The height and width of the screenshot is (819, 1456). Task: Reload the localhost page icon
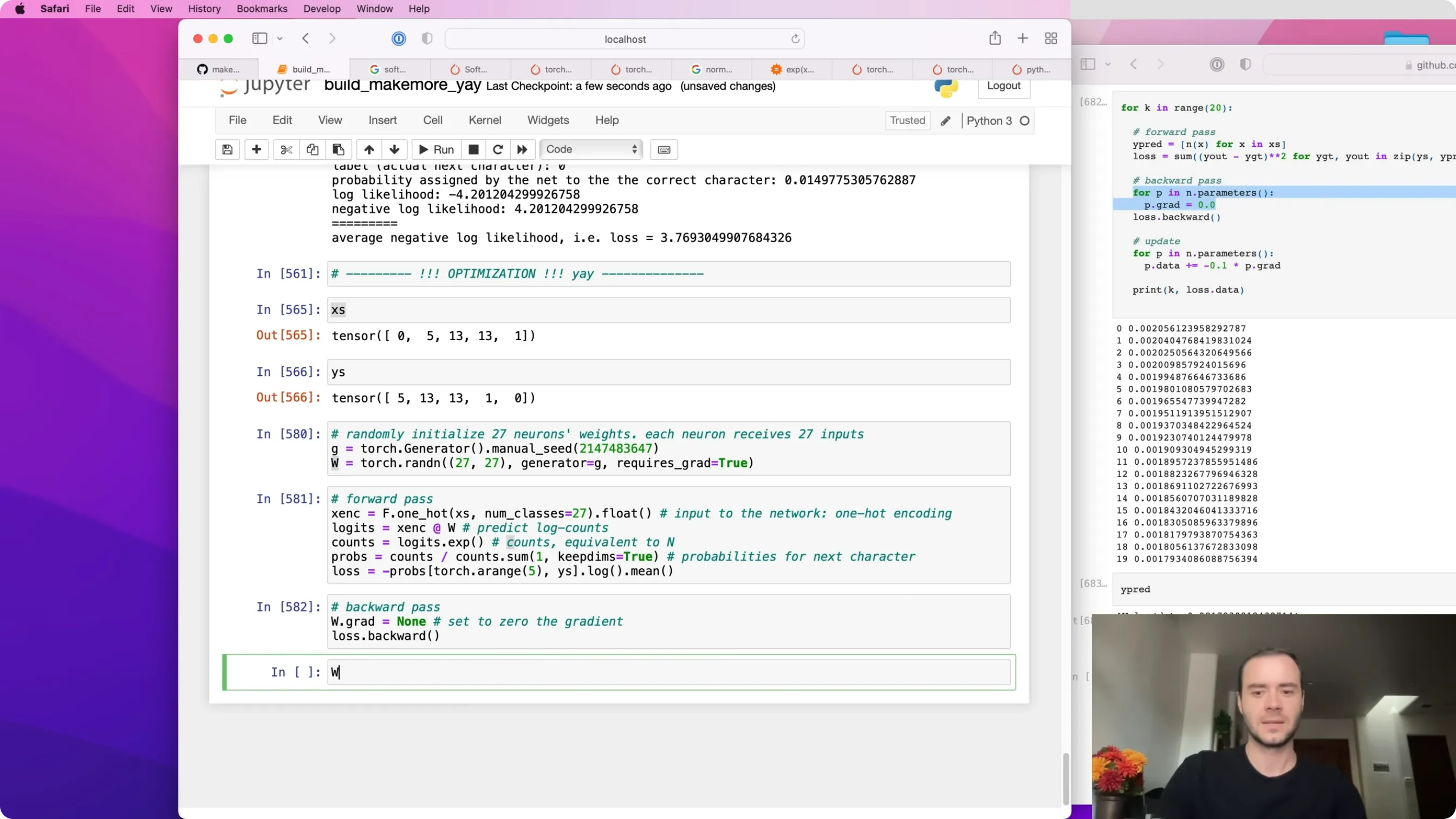(795, 39)
